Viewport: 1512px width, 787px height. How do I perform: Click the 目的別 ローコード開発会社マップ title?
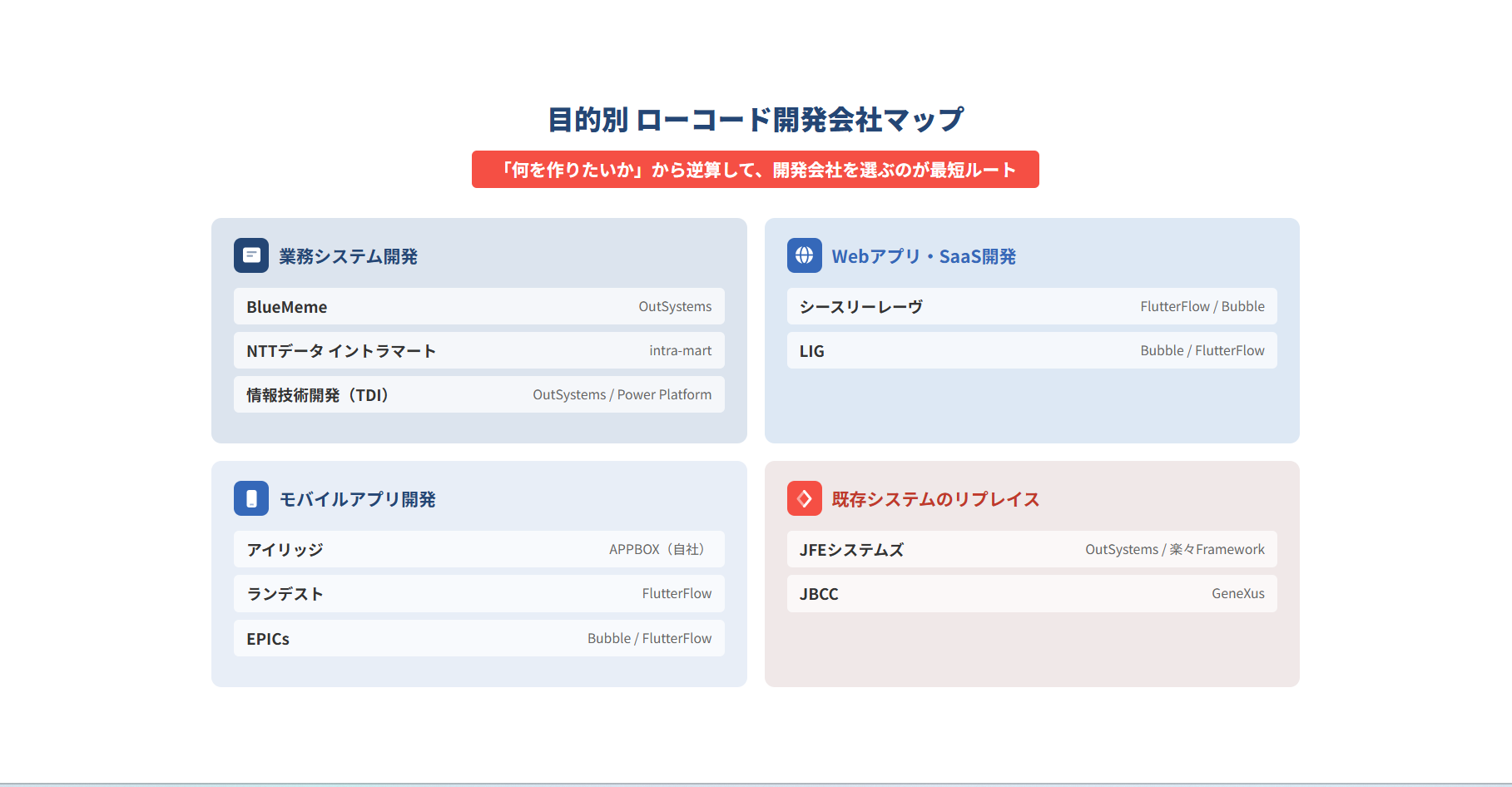[x=755, y=120]
